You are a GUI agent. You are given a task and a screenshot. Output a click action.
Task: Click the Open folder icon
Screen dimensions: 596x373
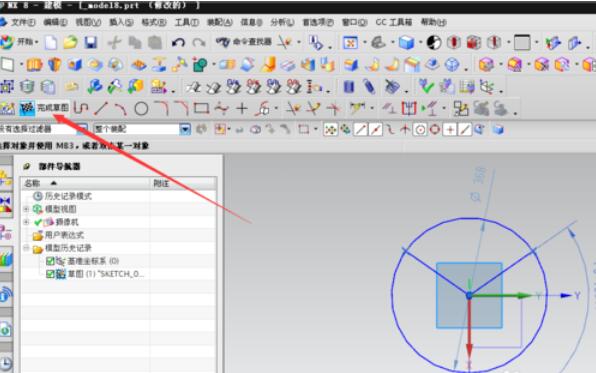(x=70, y=42)
